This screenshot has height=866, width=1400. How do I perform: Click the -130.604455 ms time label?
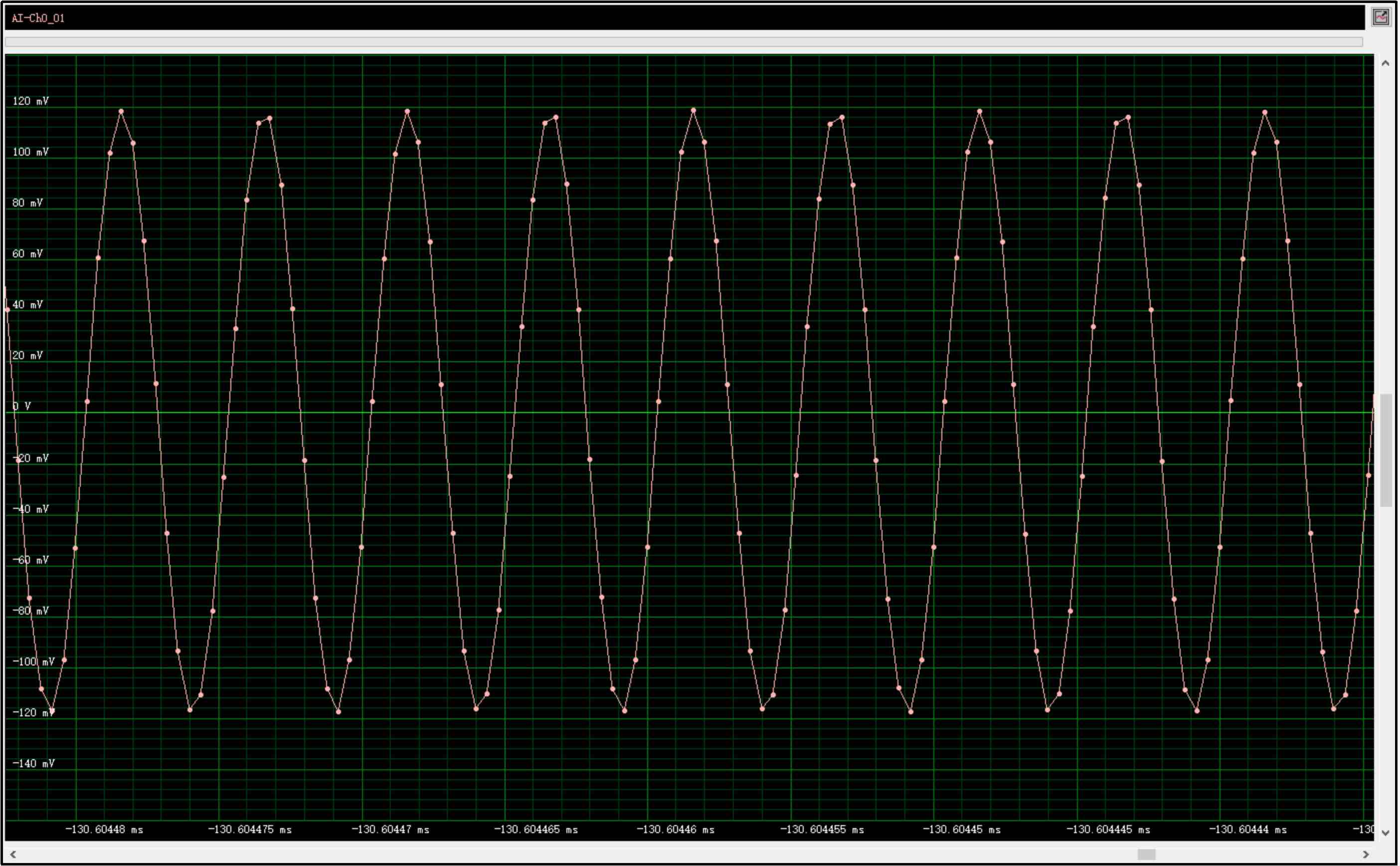822,830
